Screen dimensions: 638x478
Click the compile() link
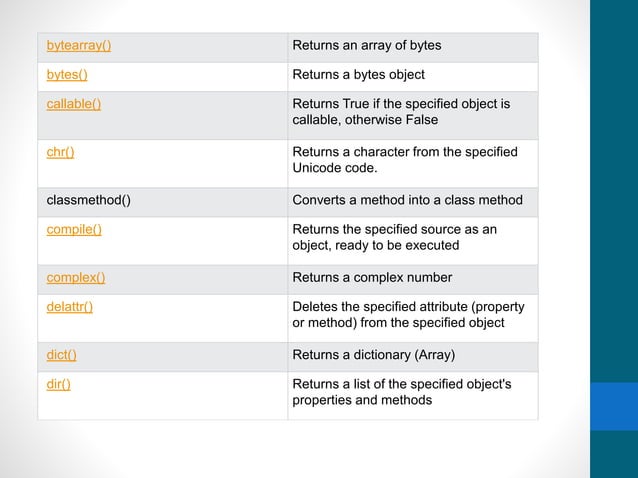[x=74, y=229]
